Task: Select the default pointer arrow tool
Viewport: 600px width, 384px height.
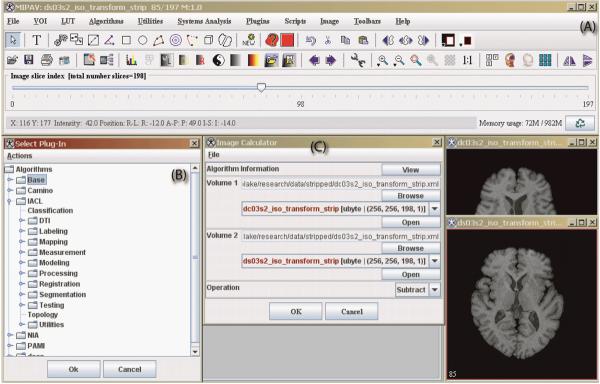Action: [13, 40]
